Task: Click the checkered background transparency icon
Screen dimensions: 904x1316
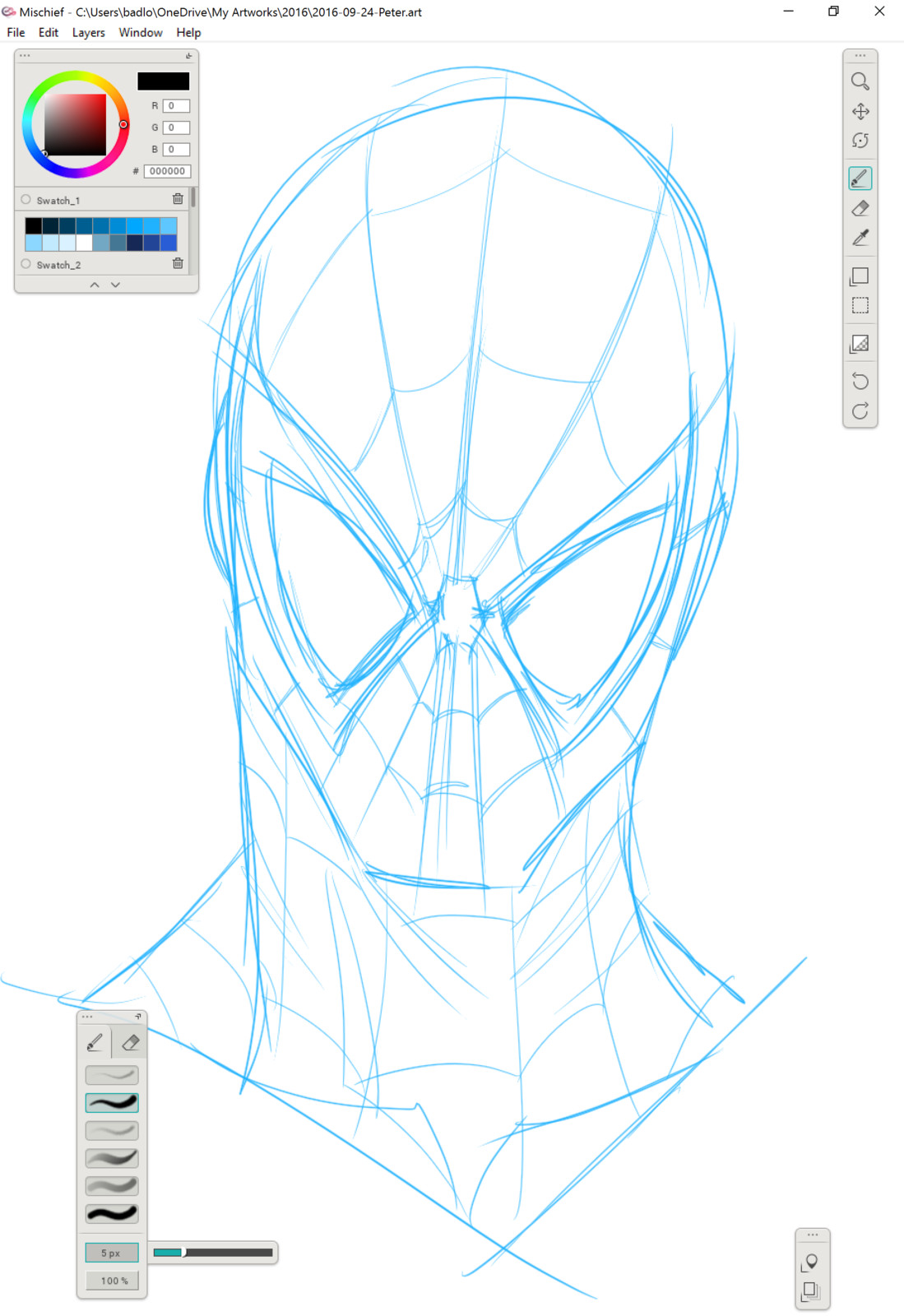Action: (860, 344)
